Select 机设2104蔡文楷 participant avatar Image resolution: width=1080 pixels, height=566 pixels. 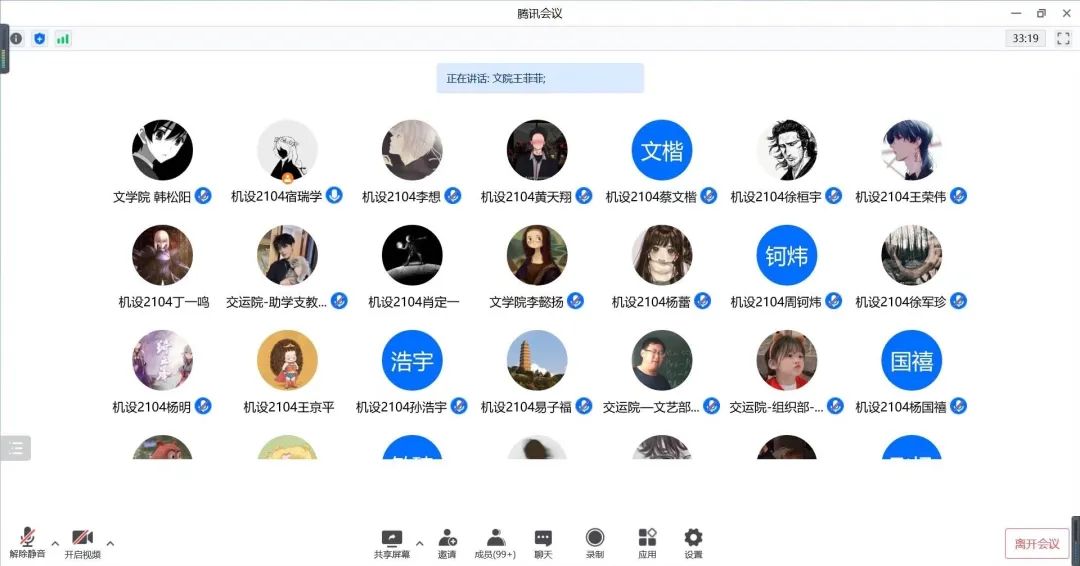click(661, 150)
